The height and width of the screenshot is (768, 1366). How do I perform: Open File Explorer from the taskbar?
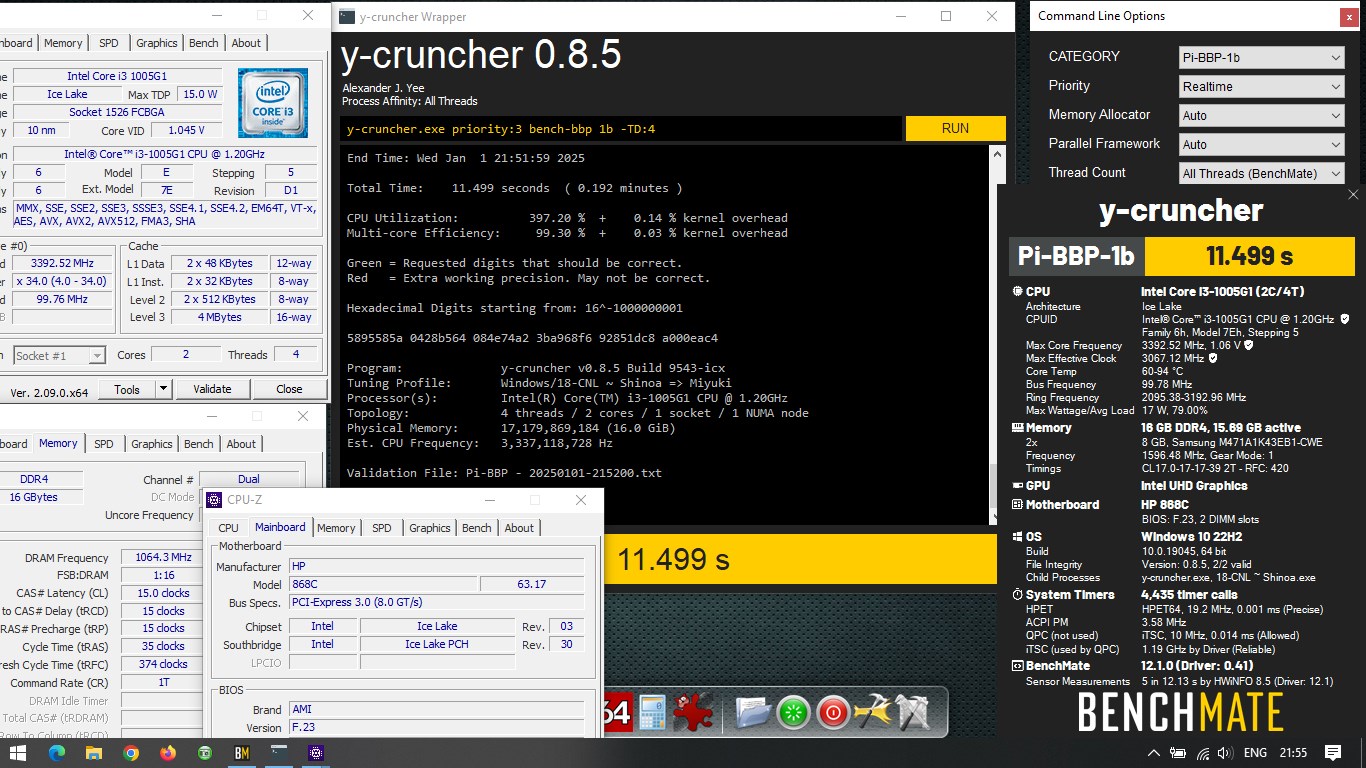94,753
